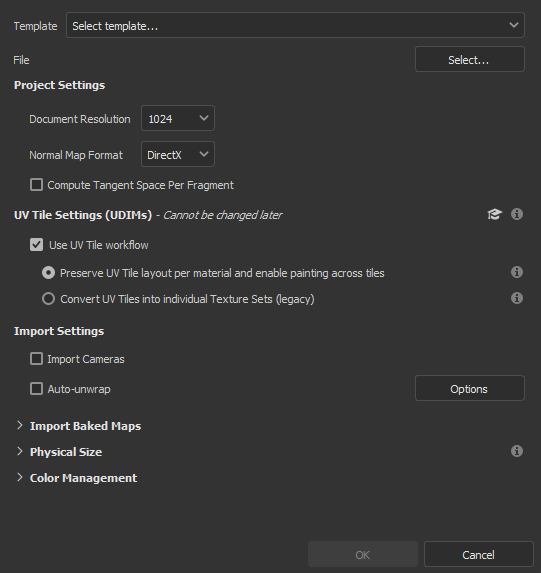The height and width of the screenshot is (573, 541).
Task: Click info icon beside UV Tile Settings header
Action: [x=517, y=214]
